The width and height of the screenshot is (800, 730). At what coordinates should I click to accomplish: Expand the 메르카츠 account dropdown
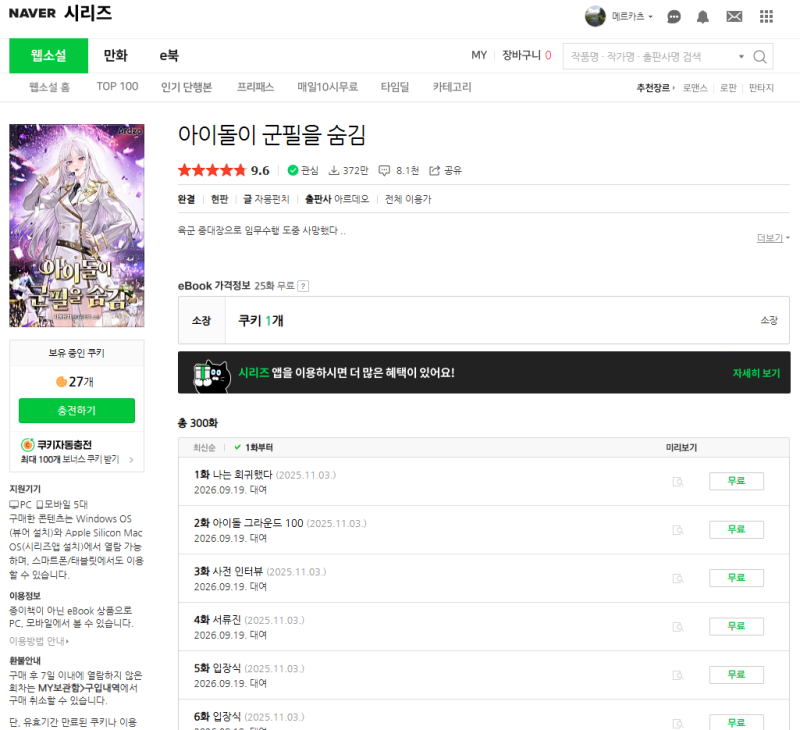pyautogui.click(x=632, y=16)
